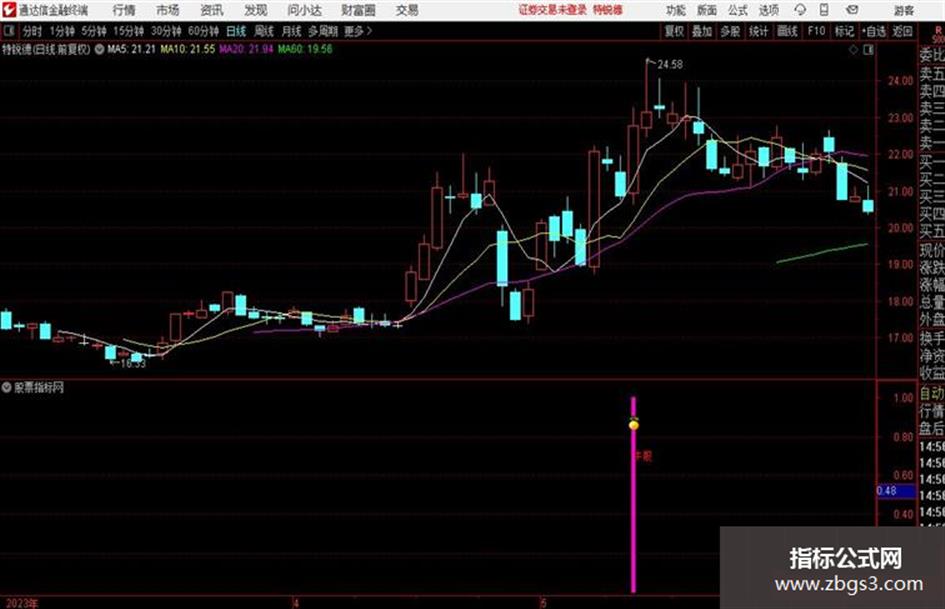Image resolution: width=945 pixels, height=609 pixels.
Task: Click the 画线 drawing tool button
Action: (787, 31)
